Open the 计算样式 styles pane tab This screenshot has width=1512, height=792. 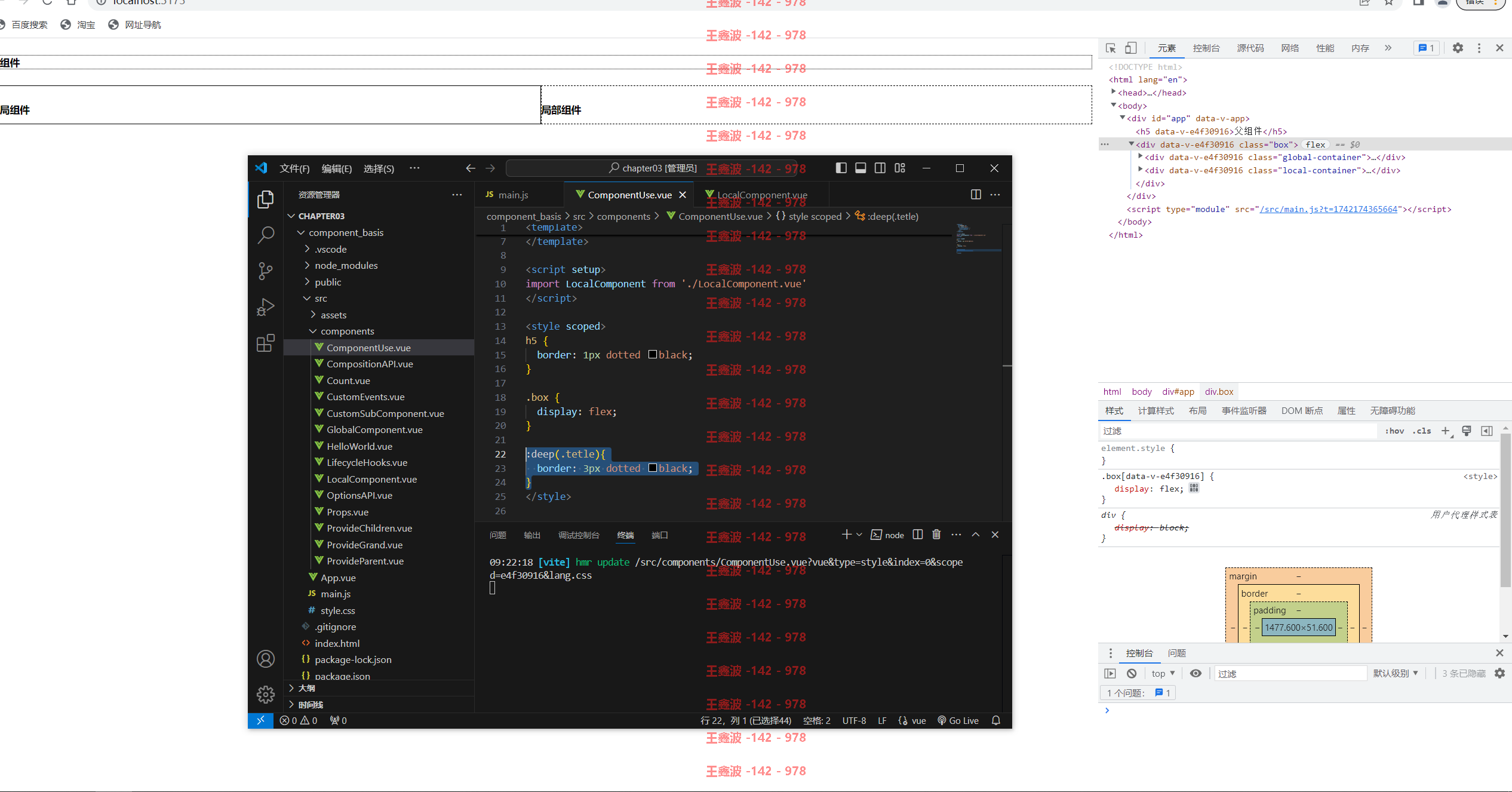click(x=1155, y=410)
